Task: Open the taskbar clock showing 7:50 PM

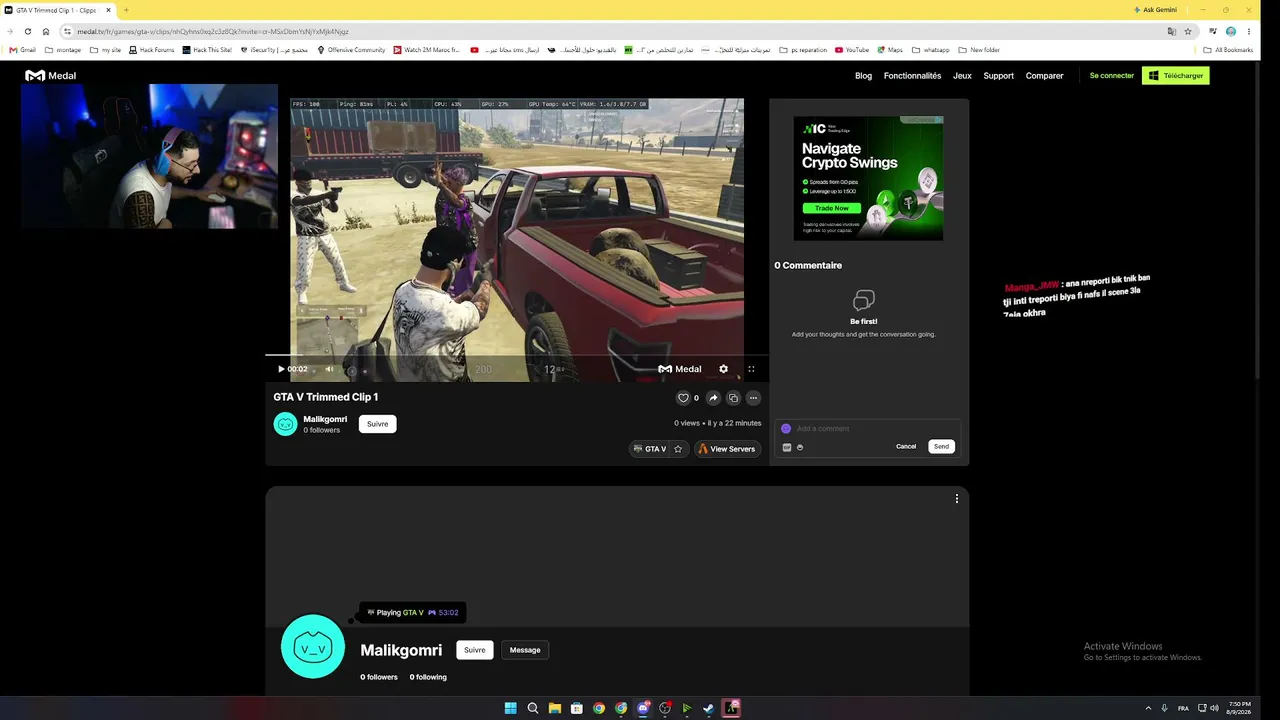Action: tap(1240, 708)
